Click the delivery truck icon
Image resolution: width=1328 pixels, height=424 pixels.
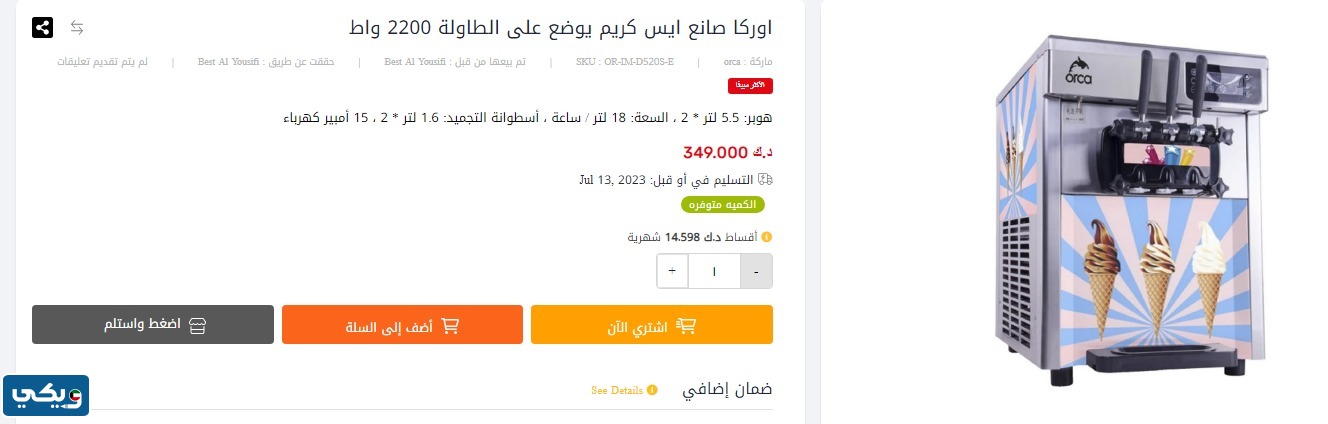766,180
